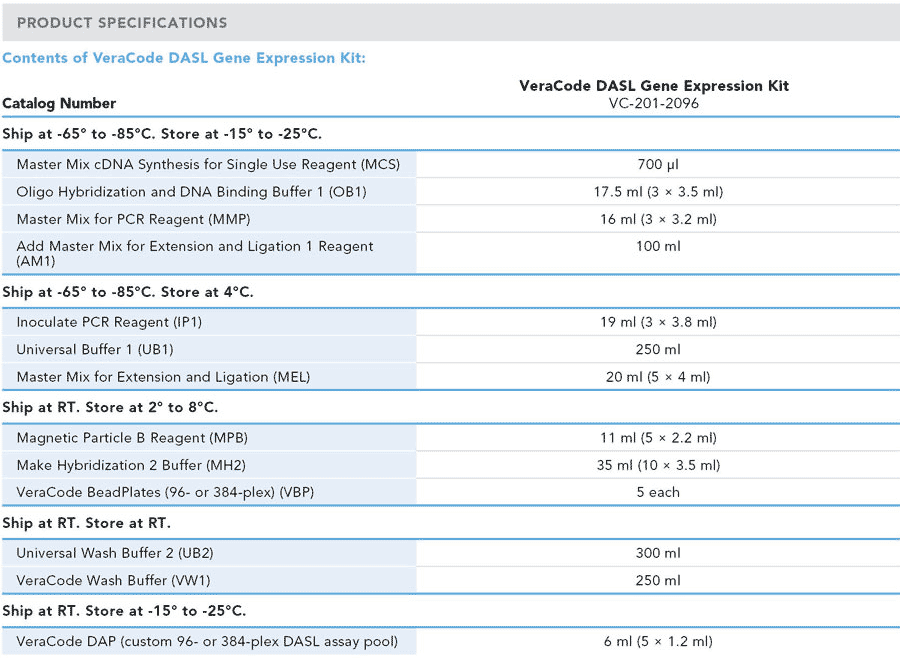
Task: Click 'VeraCode DAP (custom 96- or 384-plex DASL assay pool)'
Action: [207, 642]
